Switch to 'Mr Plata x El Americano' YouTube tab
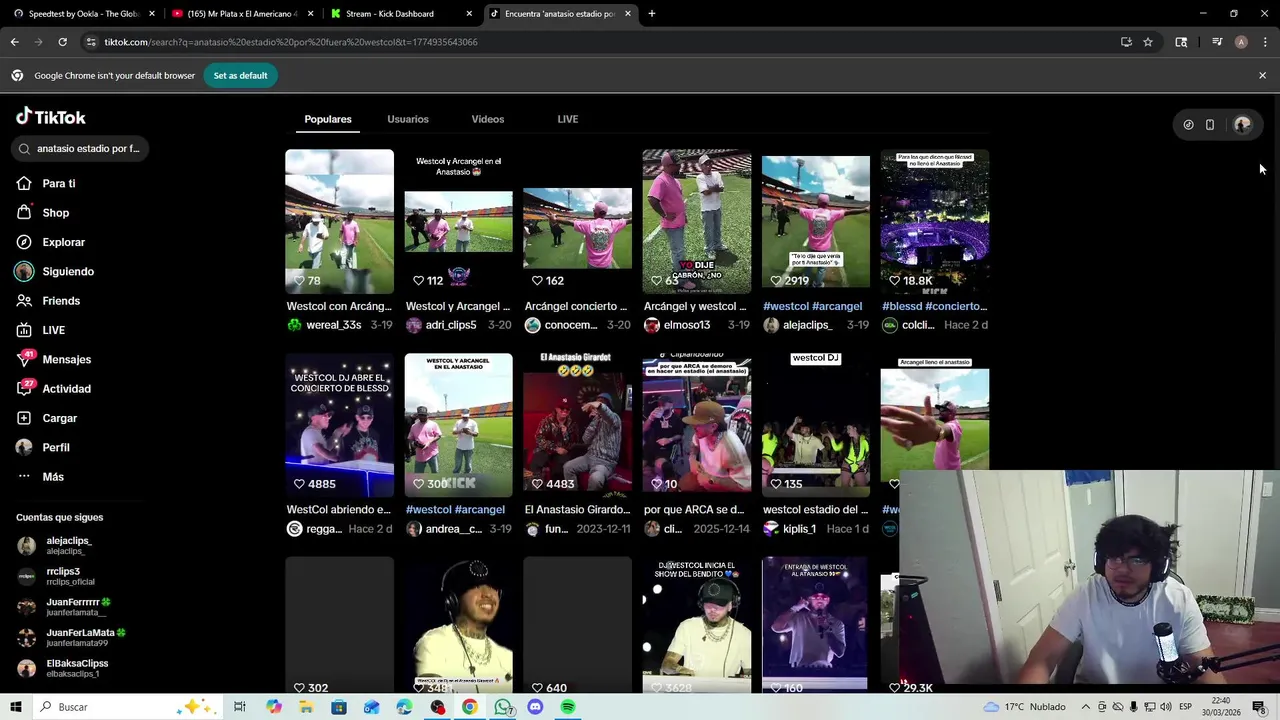 click(241, 14)
